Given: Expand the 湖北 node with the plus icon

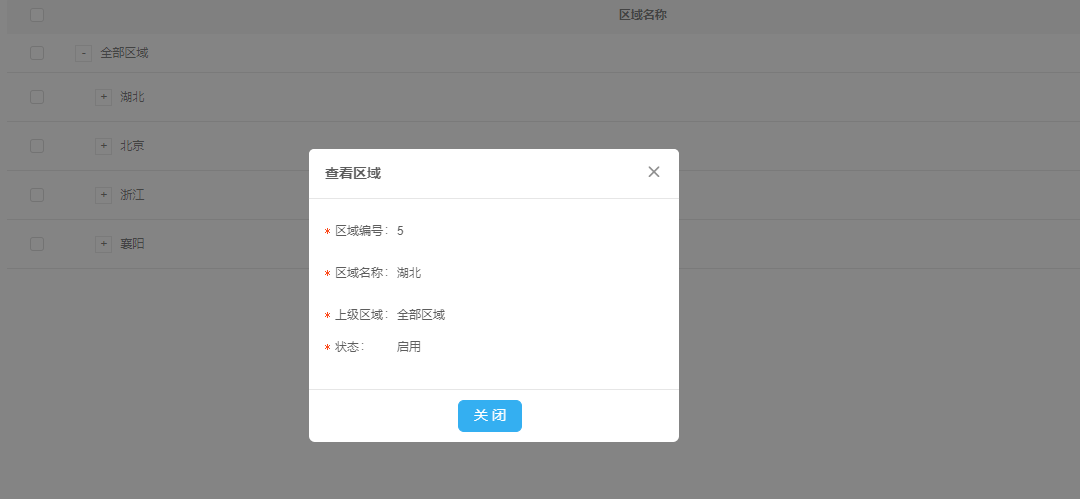Looking at the screenshot, I should coord(103,97).
